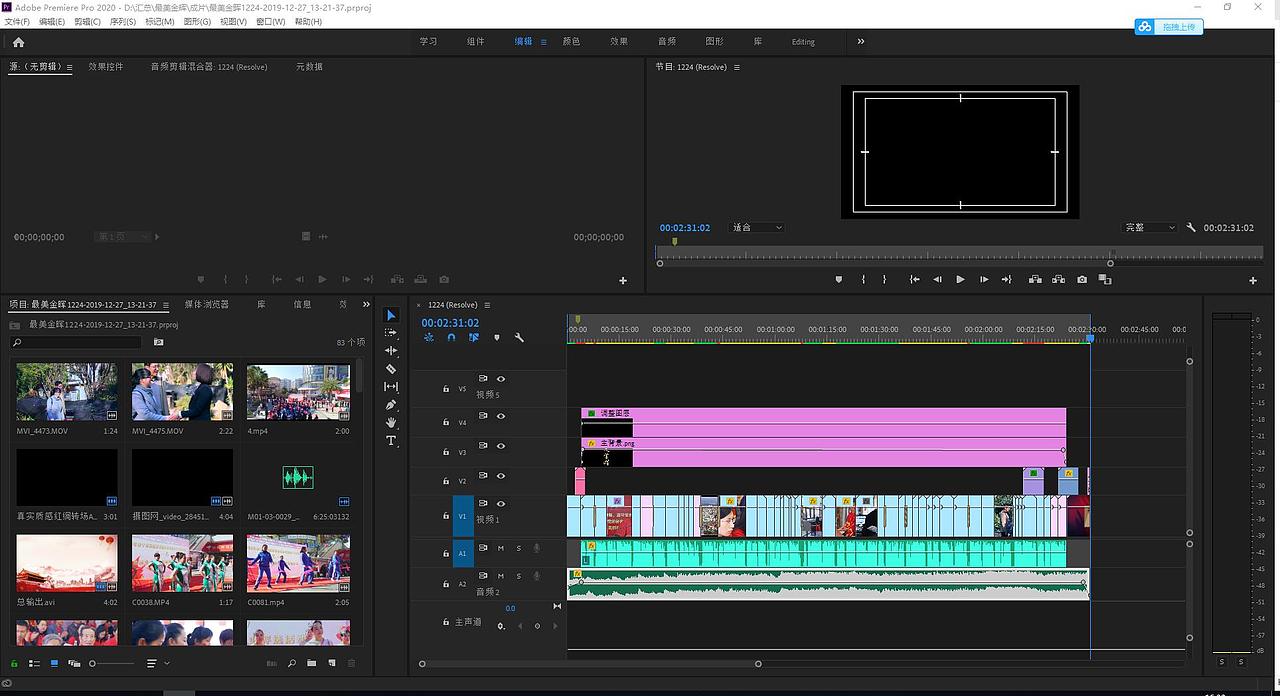
Task: Toggle Linked Selection in timeline
Action: pos(474,338)
